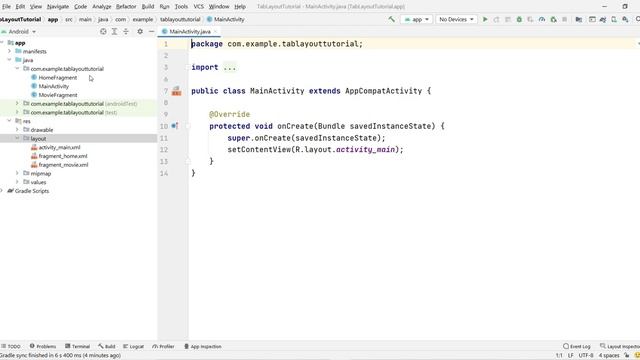Open the VCS menu
The width and height of the screenshot is (640, 360).
[x=198, y=7]
